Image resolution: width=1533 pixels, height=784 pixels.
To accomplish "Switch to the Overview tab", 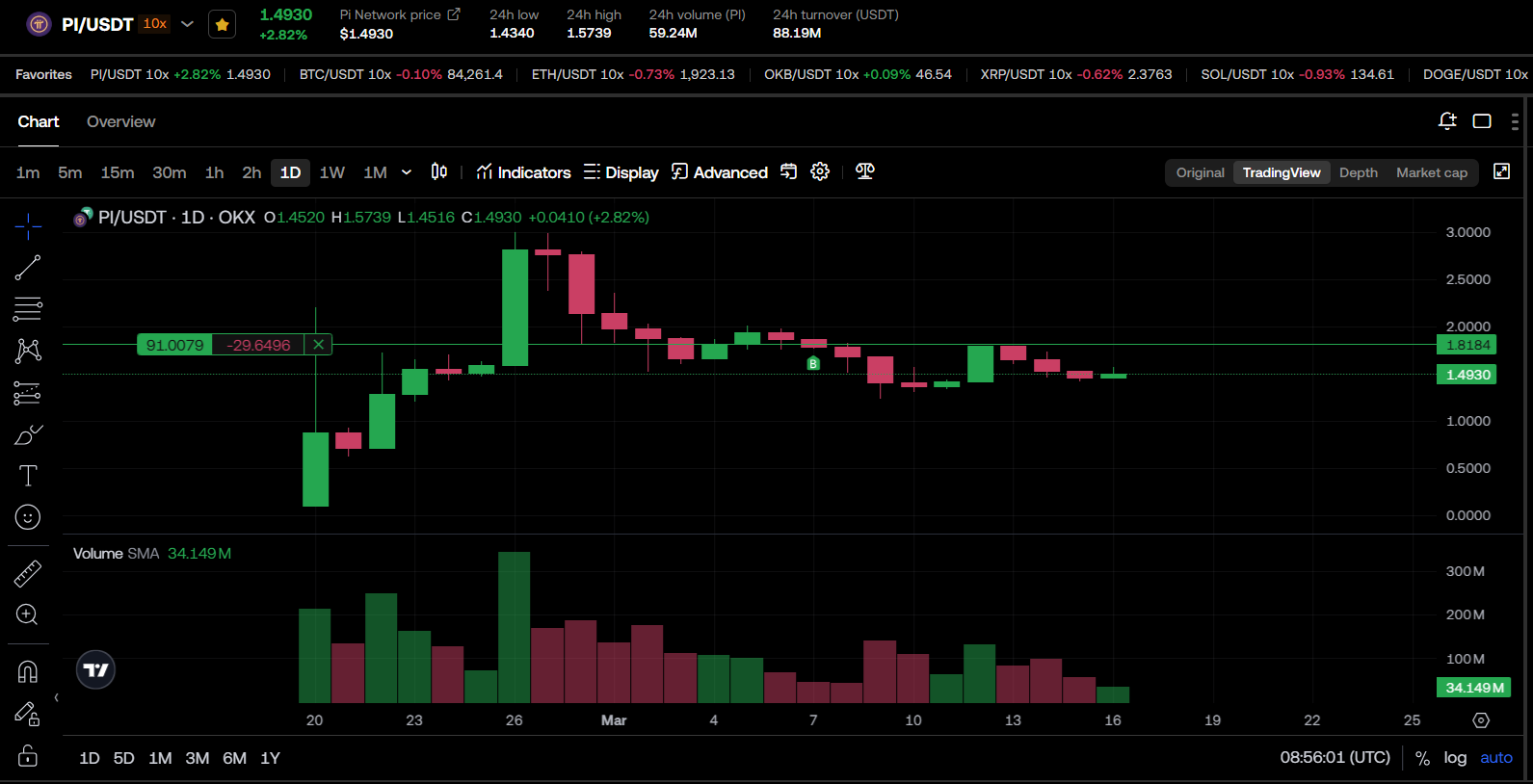I will coord(120,121).
